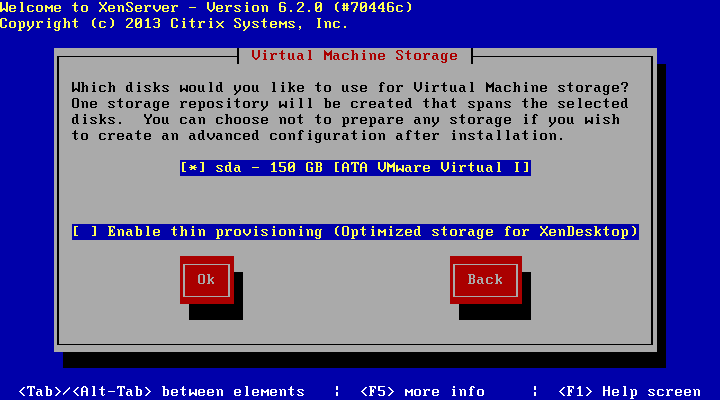Click the "Help screen" words in the footer
This screenshot has width=720, height=400.
coord(652,391)
